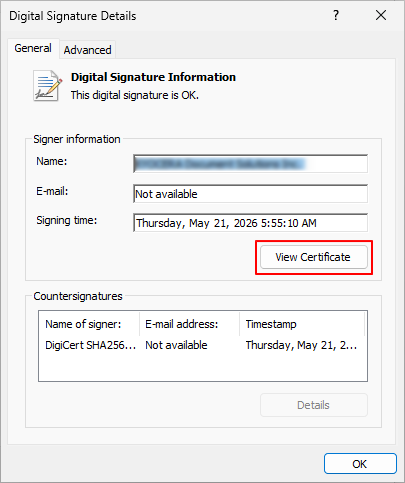Click the Timestamp column header
The height and width of the screenshot is (483, 405).
[x=302, y=324]
